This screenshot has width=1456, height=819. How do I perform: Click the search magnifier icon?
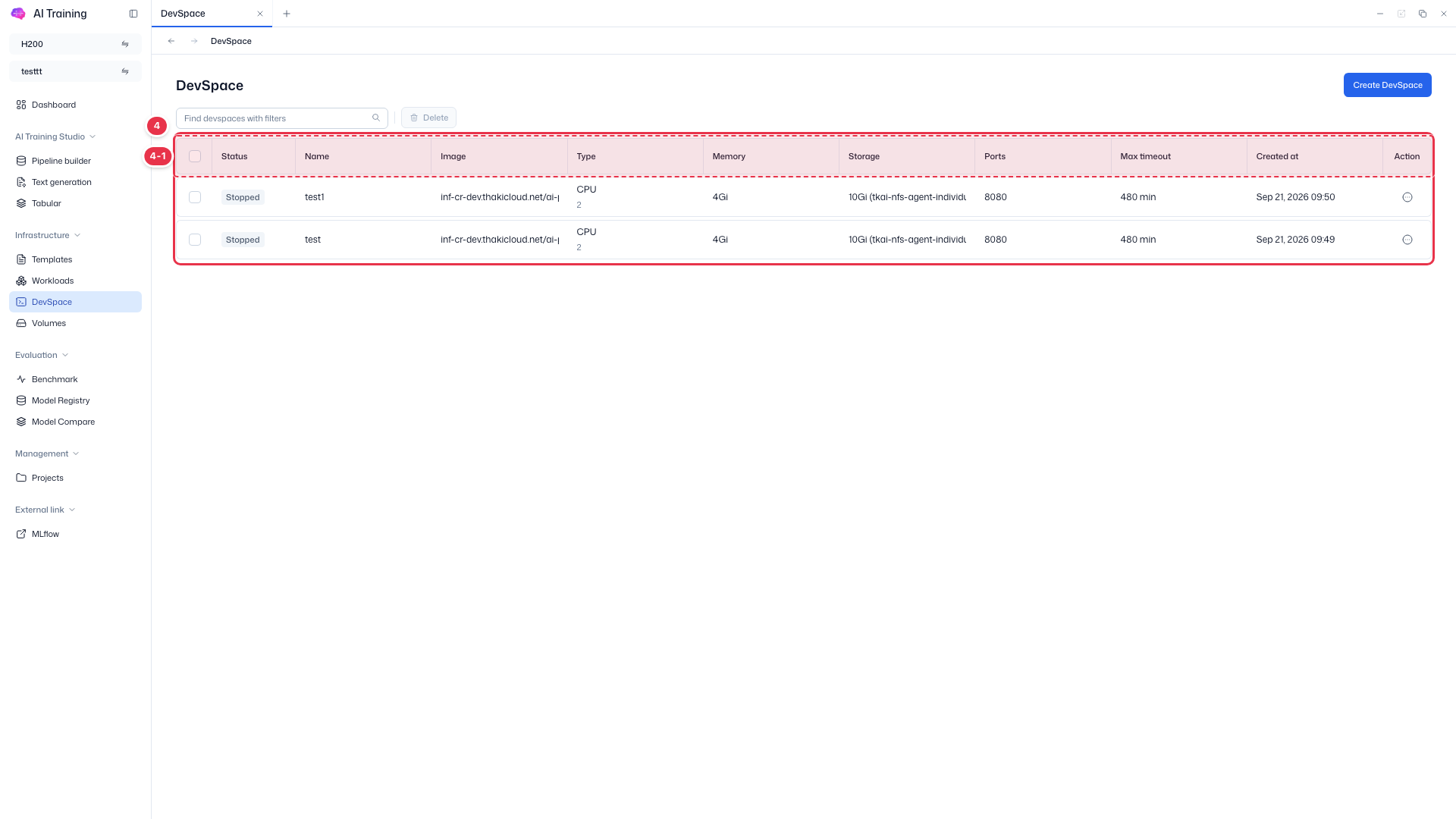[x=376, y=118]
